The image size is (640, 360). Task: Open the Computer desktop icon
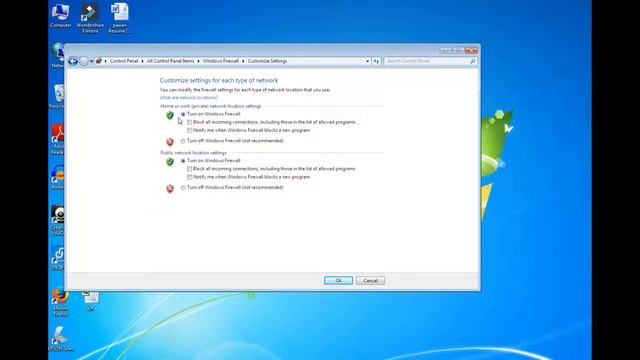point(60,16)
